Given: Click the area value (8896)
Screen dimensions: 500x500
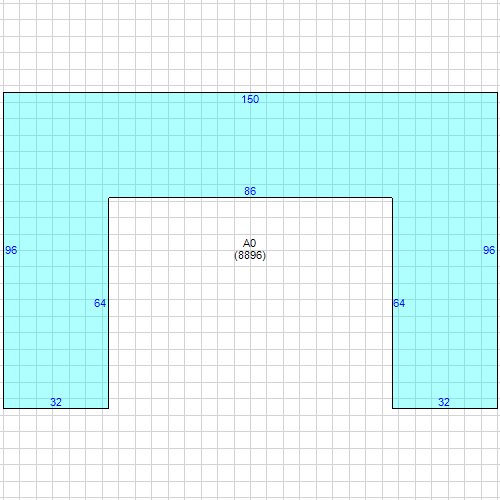Looking at the screenshot, I should tap(250, 255).
